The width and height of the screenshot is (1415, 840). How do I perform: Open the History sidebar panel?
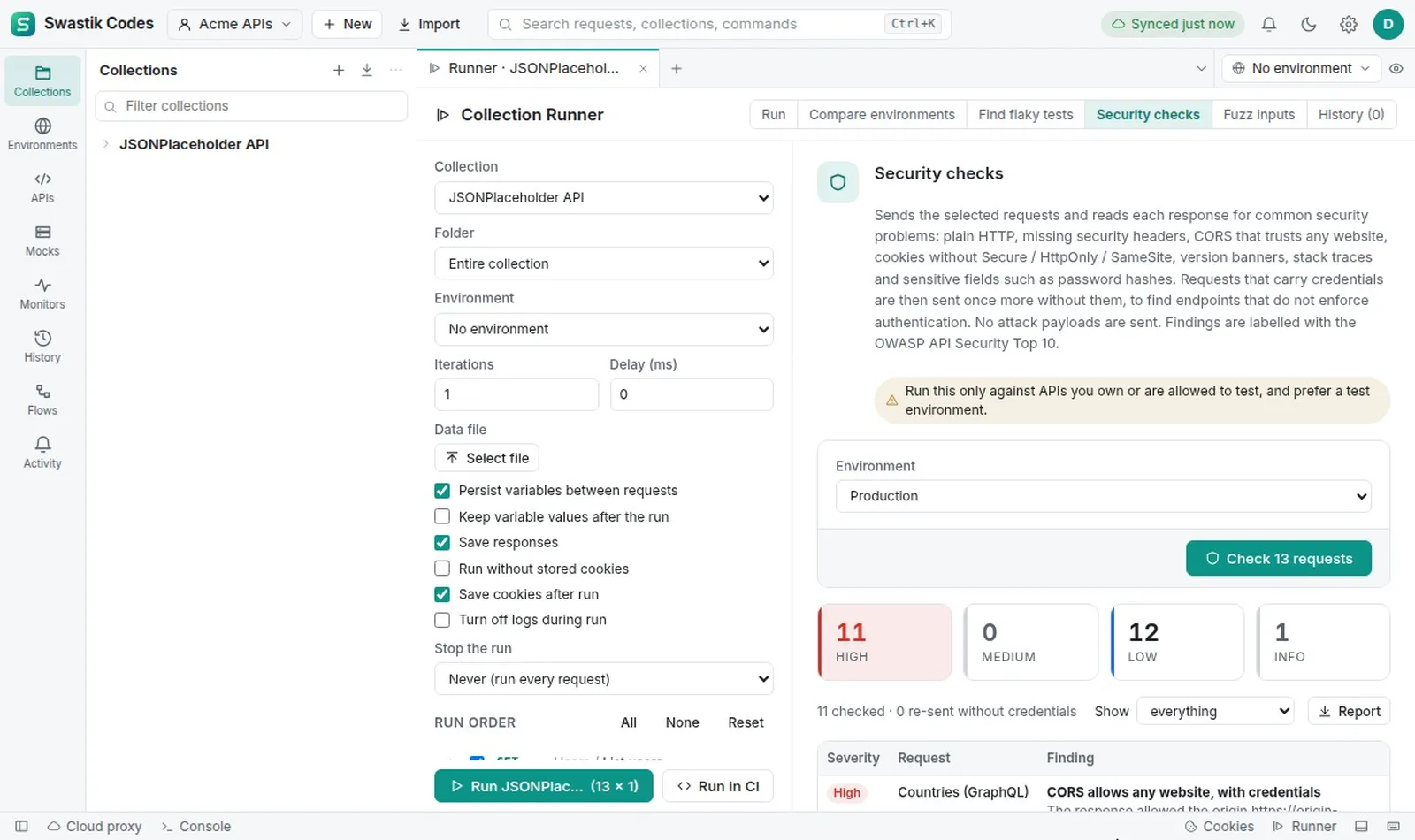pos(42,346)
